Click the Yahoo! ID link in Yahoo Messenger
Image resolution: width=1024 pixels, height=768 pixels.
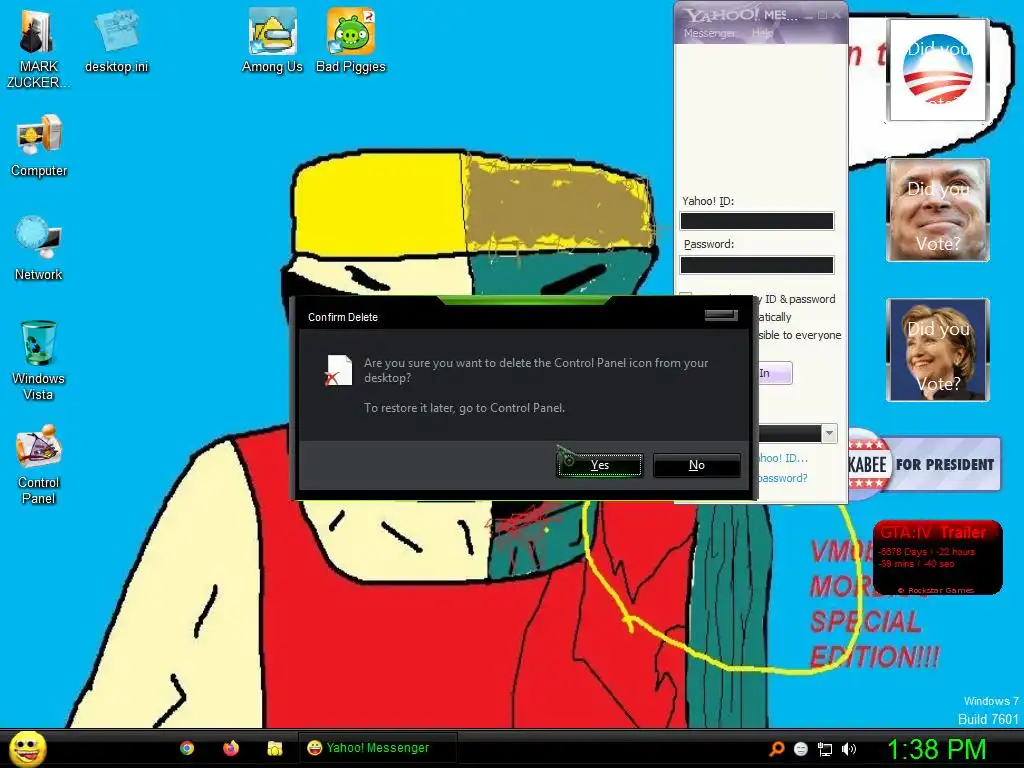point(782,458)
